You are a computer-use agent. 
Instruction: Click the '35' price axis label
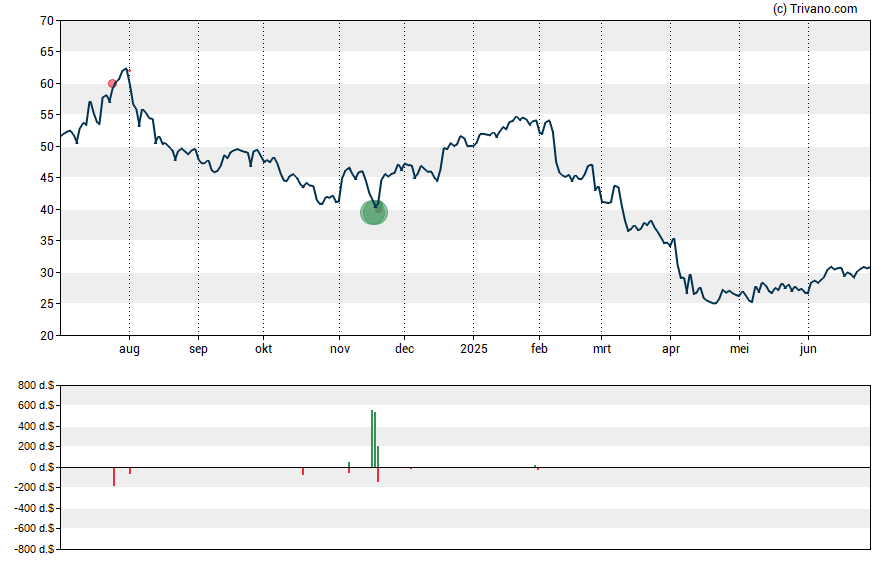click(47, 241)
